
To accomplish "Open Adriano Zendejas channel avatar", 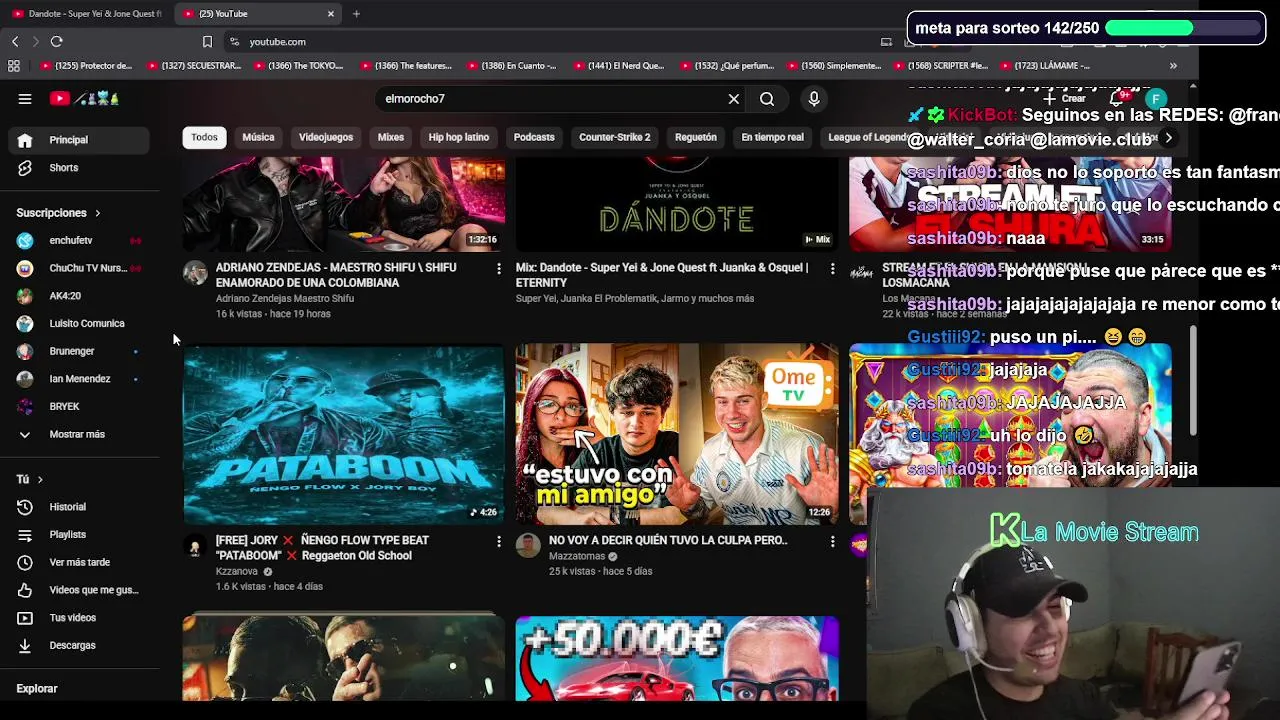I will (x=195, y=273).
